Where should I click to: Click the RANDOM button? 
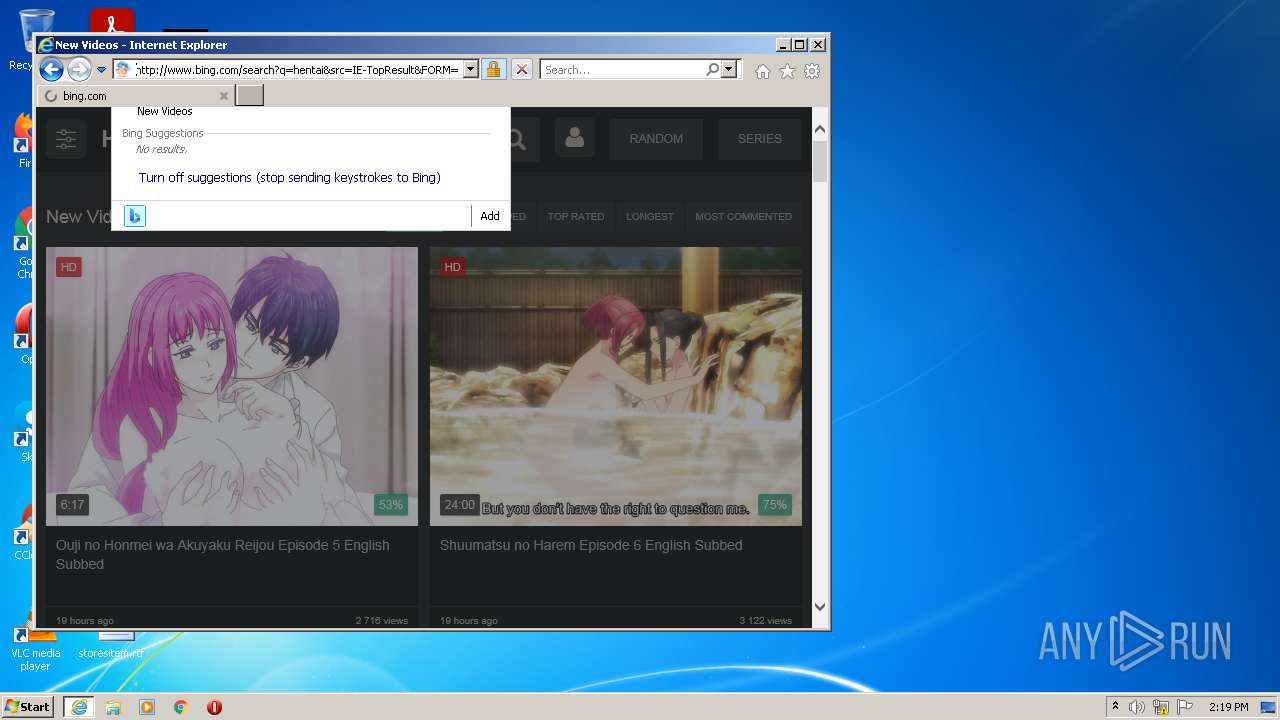656,139
